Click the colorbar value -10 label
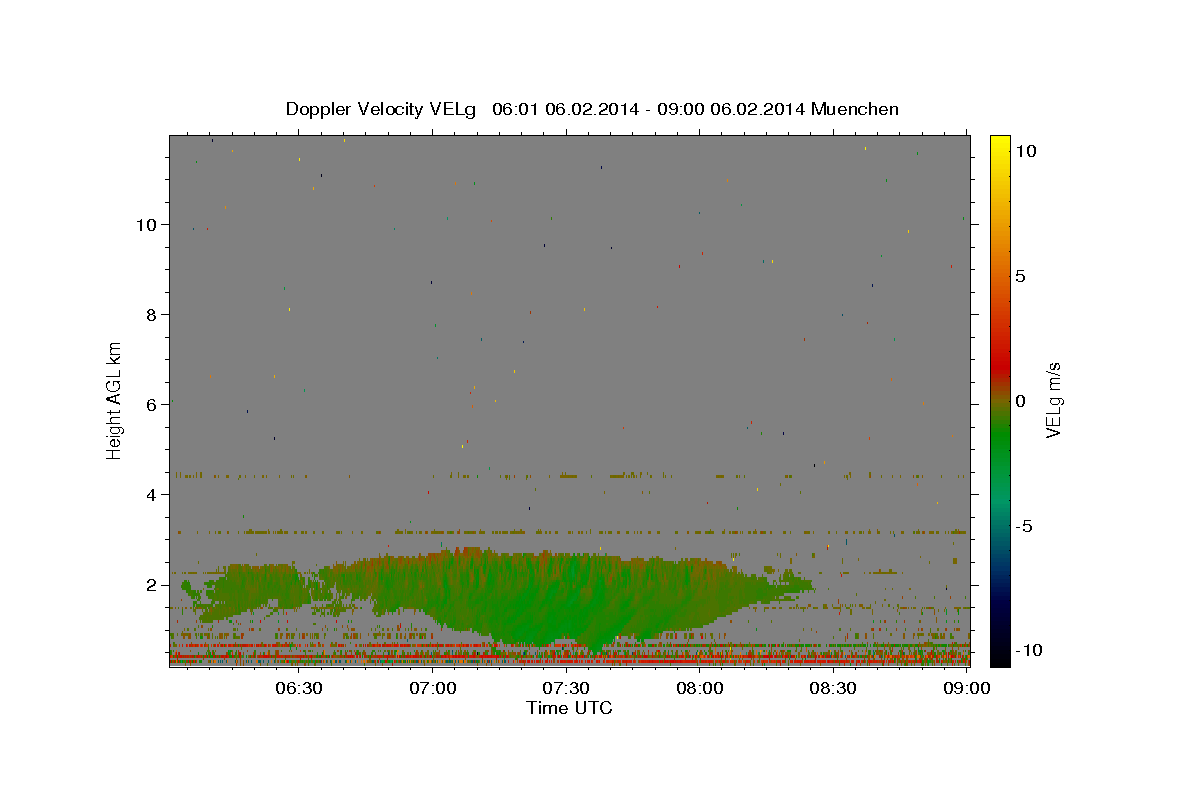 [1029, 651]
